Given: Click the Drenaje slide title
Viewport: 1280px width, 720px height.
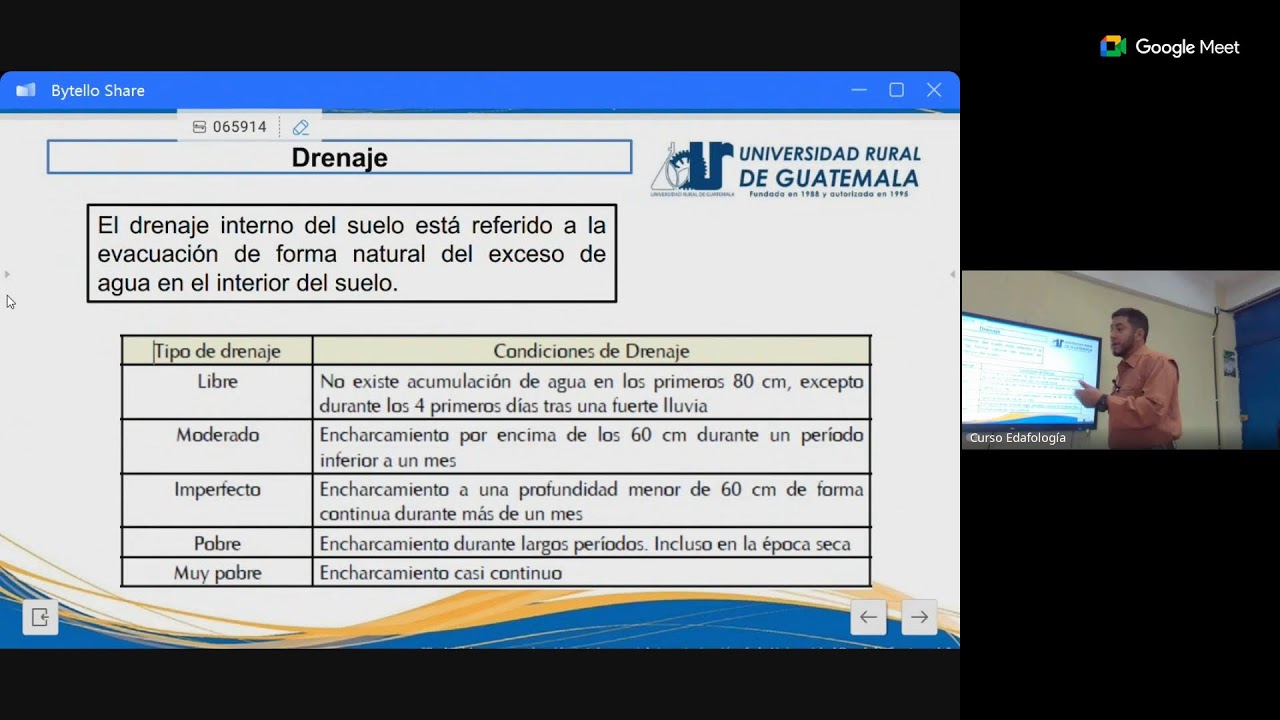Looking at the screenshot, I should pos(340,157).
